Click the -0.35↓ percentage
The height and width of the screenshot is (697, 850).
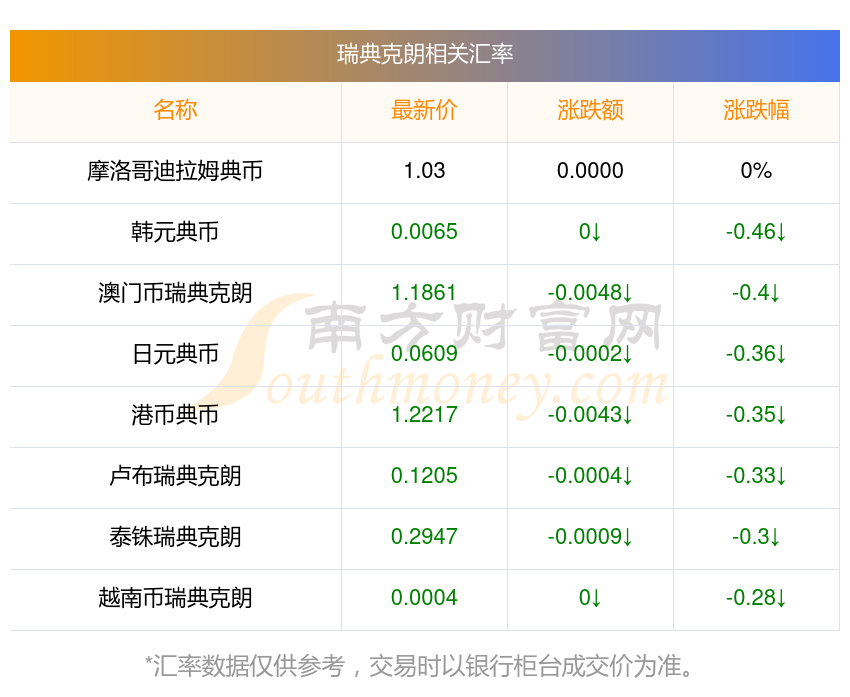point(756,415)
